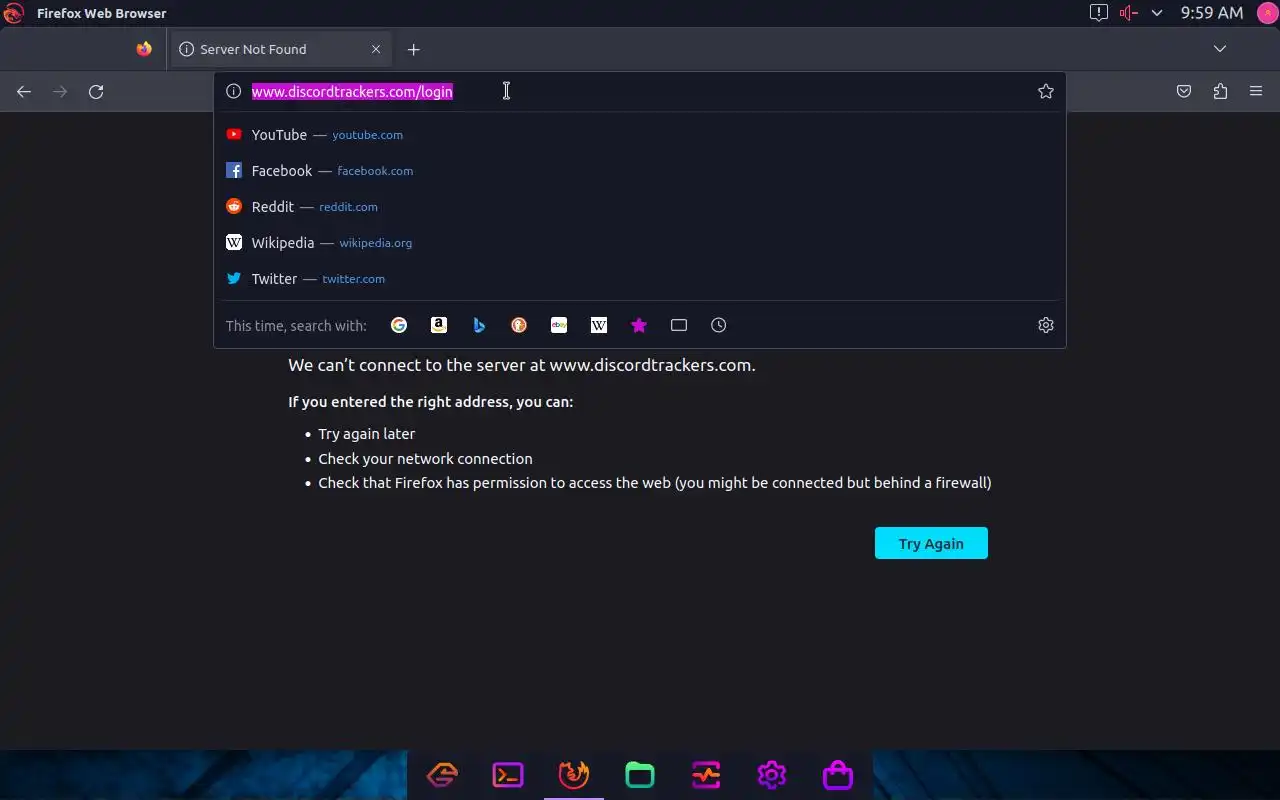Search with eBay this time
The image size is (1280, 800).
click(x=559, y=325)
